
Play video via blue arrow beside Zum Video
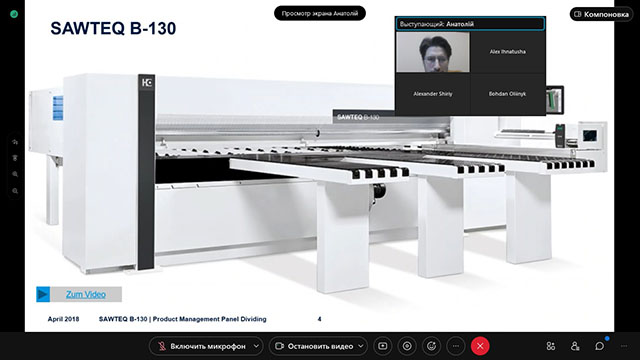43,294
